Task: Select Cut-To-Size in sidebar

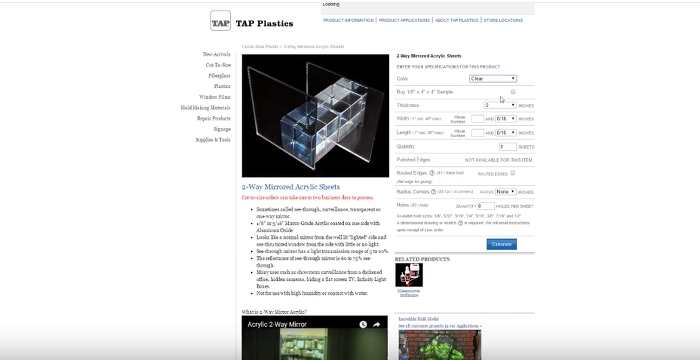Action: (218, 65)
